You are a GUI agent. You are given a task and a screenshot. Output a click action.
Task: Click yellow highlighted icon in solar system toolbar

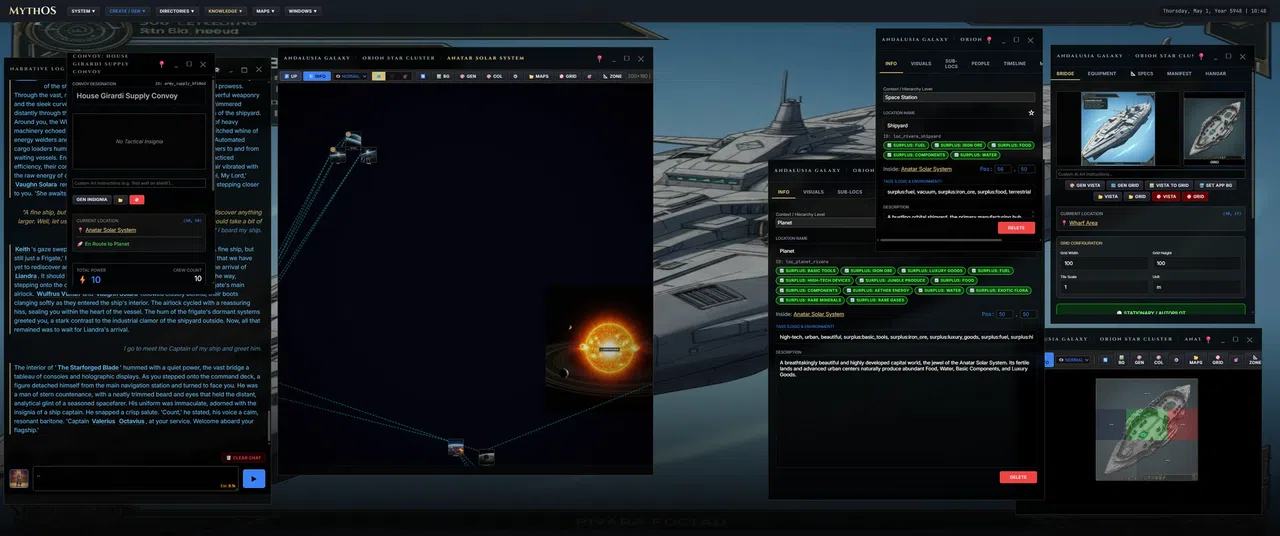pyautogui.click(x=379, y=76)
